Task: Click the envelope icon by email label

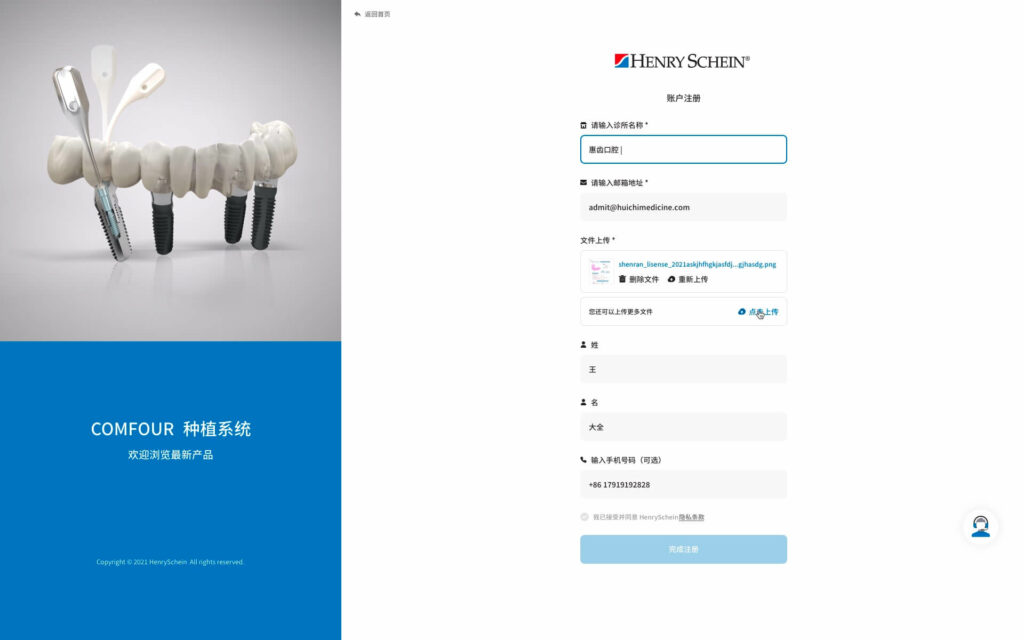Action: click(x=583, y=183)
